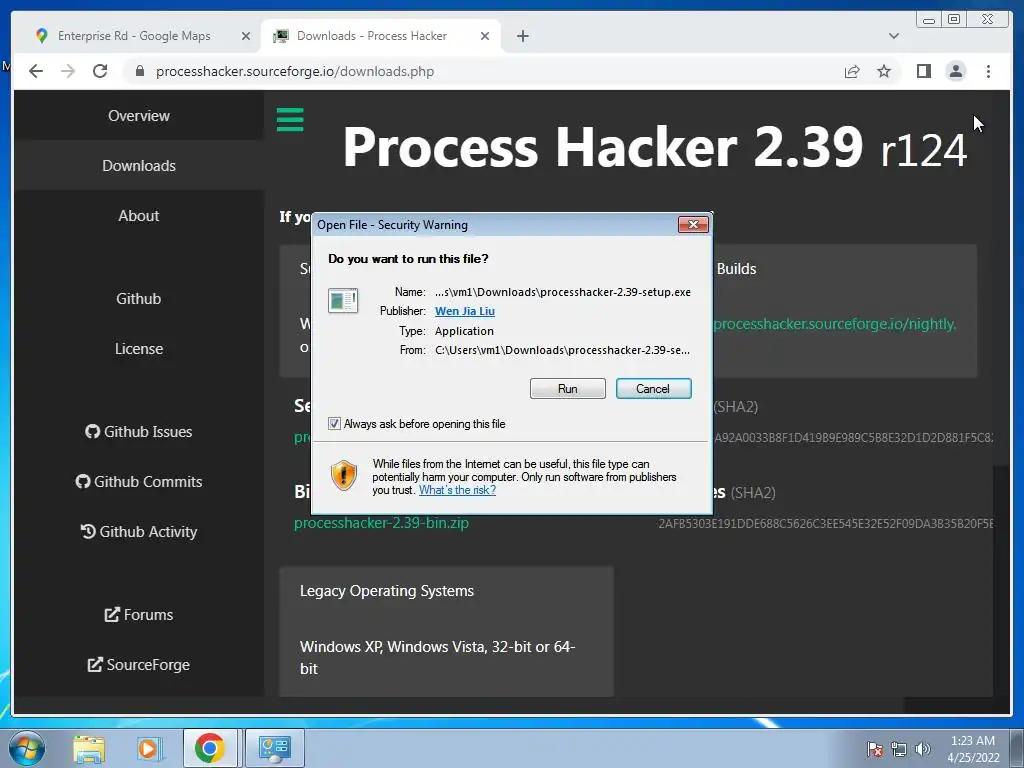Open About in site sidebar
1024x768 pixels.
(x=139, y=216)
